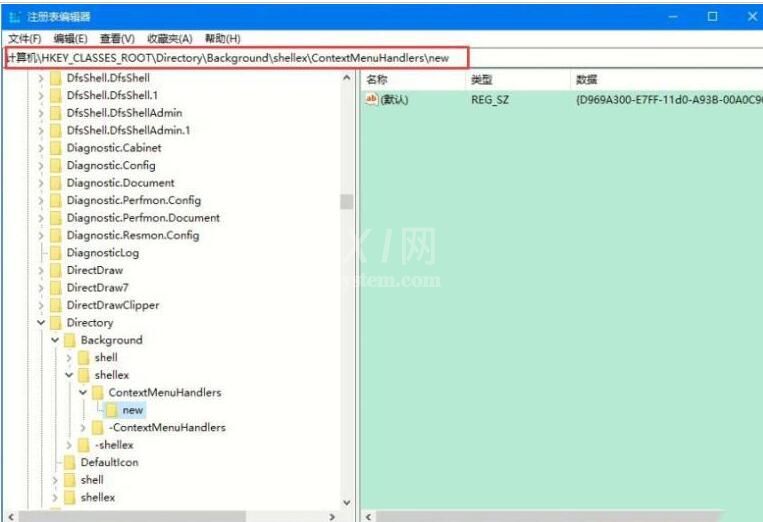Select the DfsShell.DfsShellAdmin.1 key
This screenshot has height=522, width=763.
tap(128, 130)
